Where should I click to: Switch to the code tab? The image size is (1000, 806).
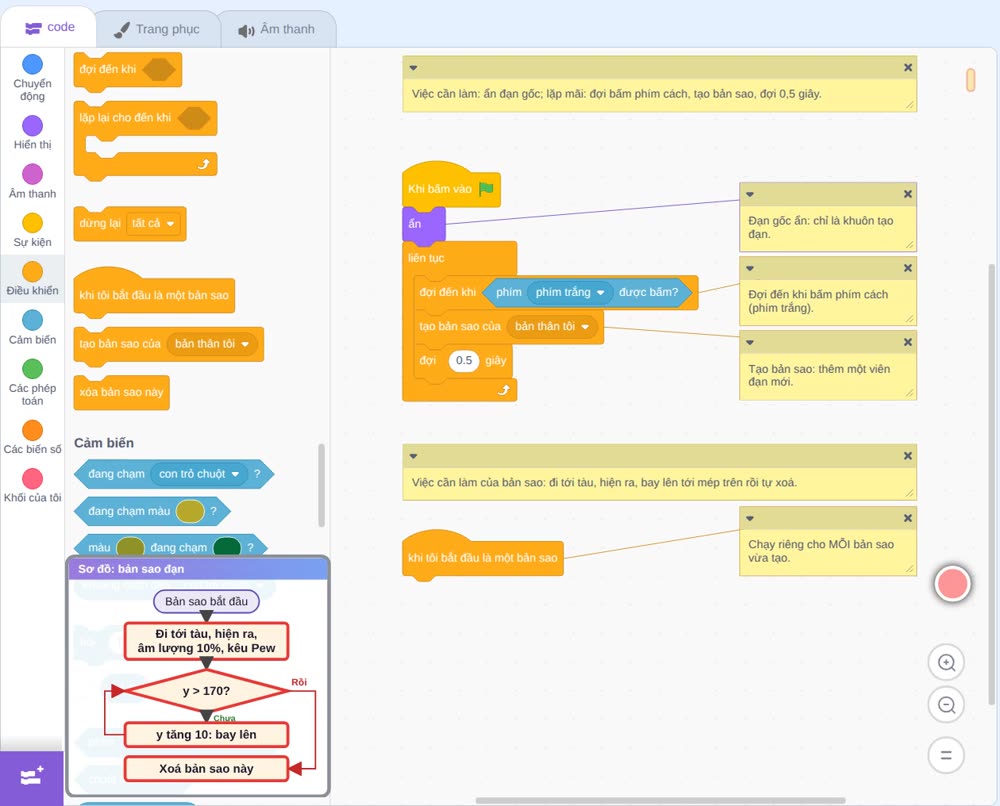(x=49, y=27)
